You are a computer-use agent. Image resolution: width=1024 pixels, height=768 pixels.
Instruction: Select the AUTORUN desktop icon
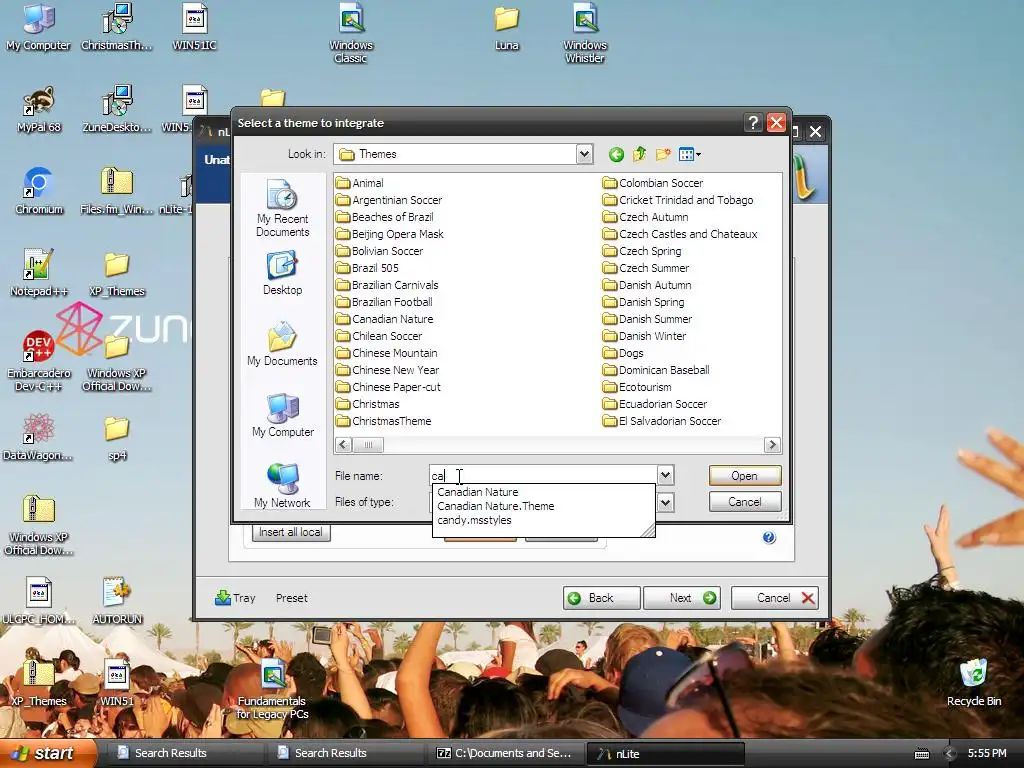coord(117,601)
